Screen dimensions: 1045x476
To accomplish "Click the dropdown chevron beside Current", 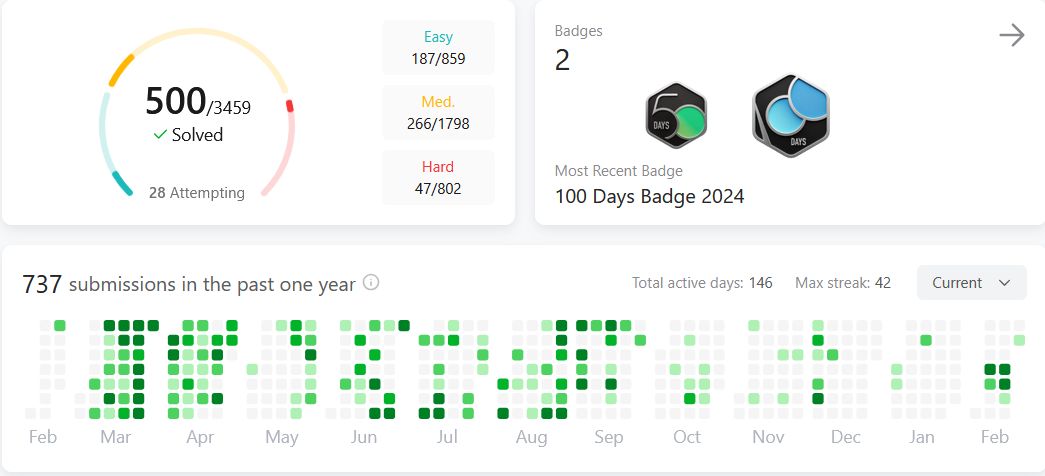I will (x=1004, y=283).
